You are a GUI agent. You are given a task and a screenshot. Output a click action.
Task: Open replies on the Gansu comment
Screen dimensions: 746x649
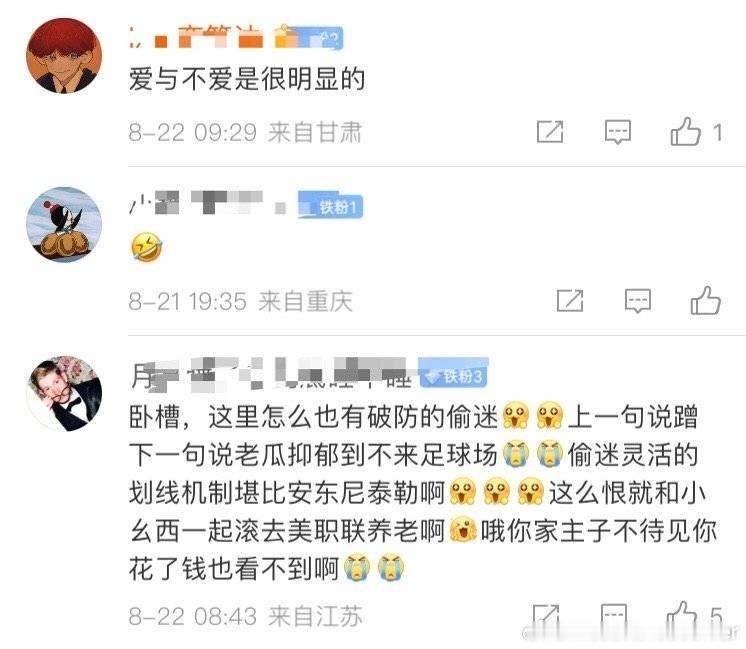618,132
